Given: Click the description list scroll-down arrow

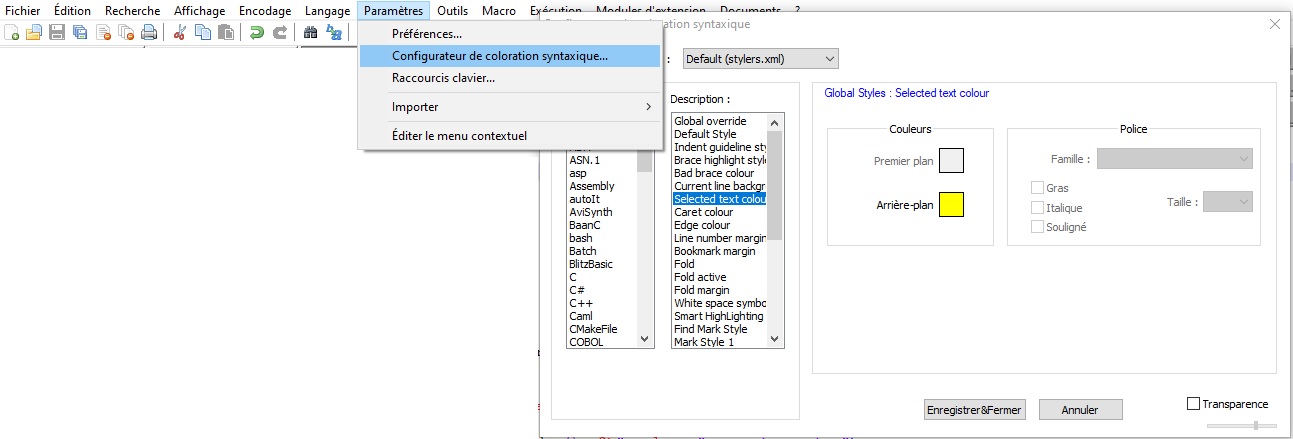Looking at the screenshot, I should coord(775,340).
